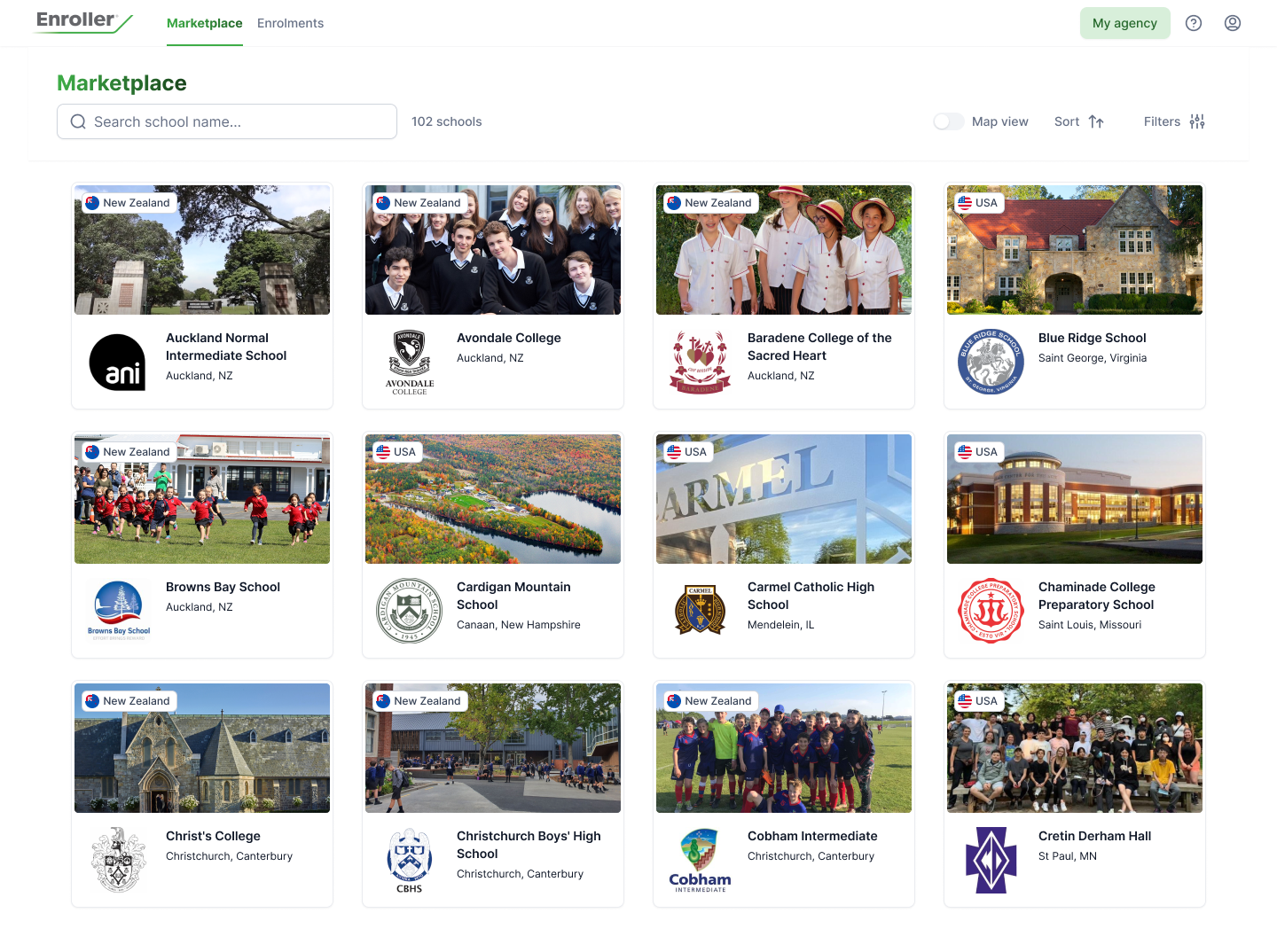This screenshot has width=1277, height=952.
Task: Open the user account profile icon
Action: 1233,23
